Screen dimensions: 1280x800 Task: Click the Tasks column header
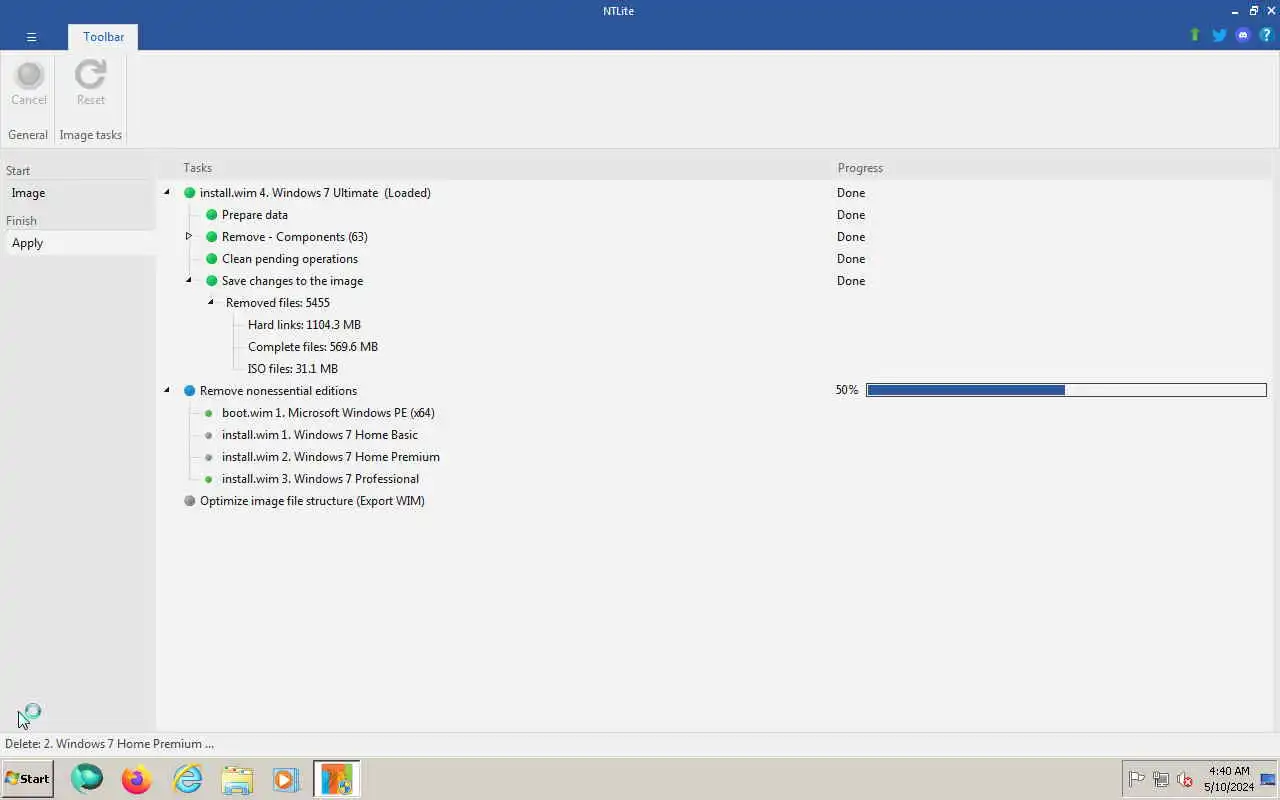point(197,168)
